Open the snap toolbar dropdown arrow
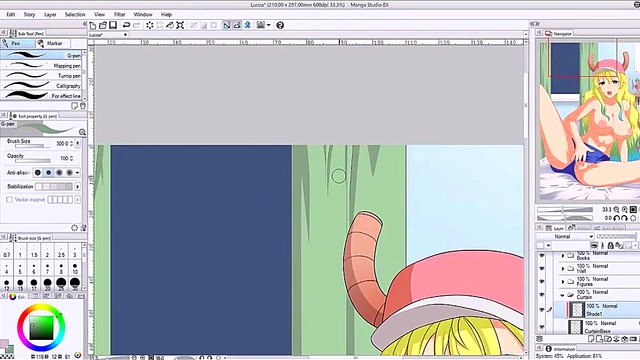The image size is (640, 360). tap(269, 25)
